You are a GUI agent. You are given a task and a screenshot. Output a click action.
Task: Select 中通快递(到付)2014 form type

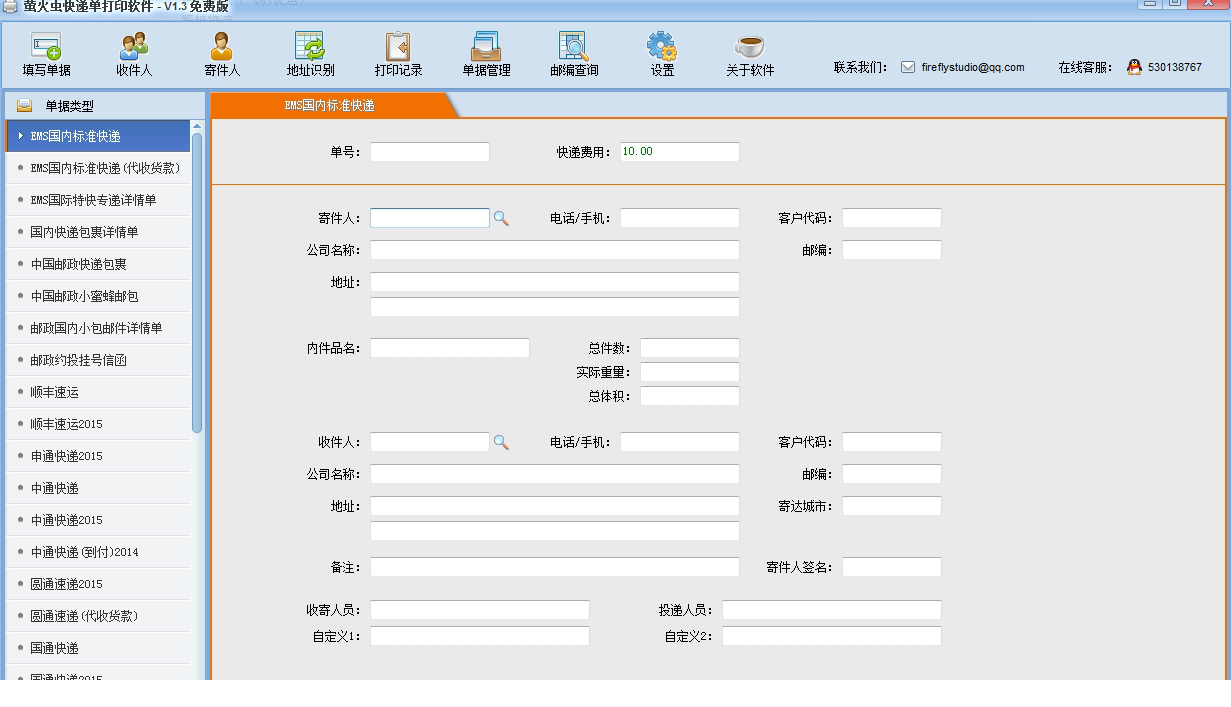coord(98,552)
